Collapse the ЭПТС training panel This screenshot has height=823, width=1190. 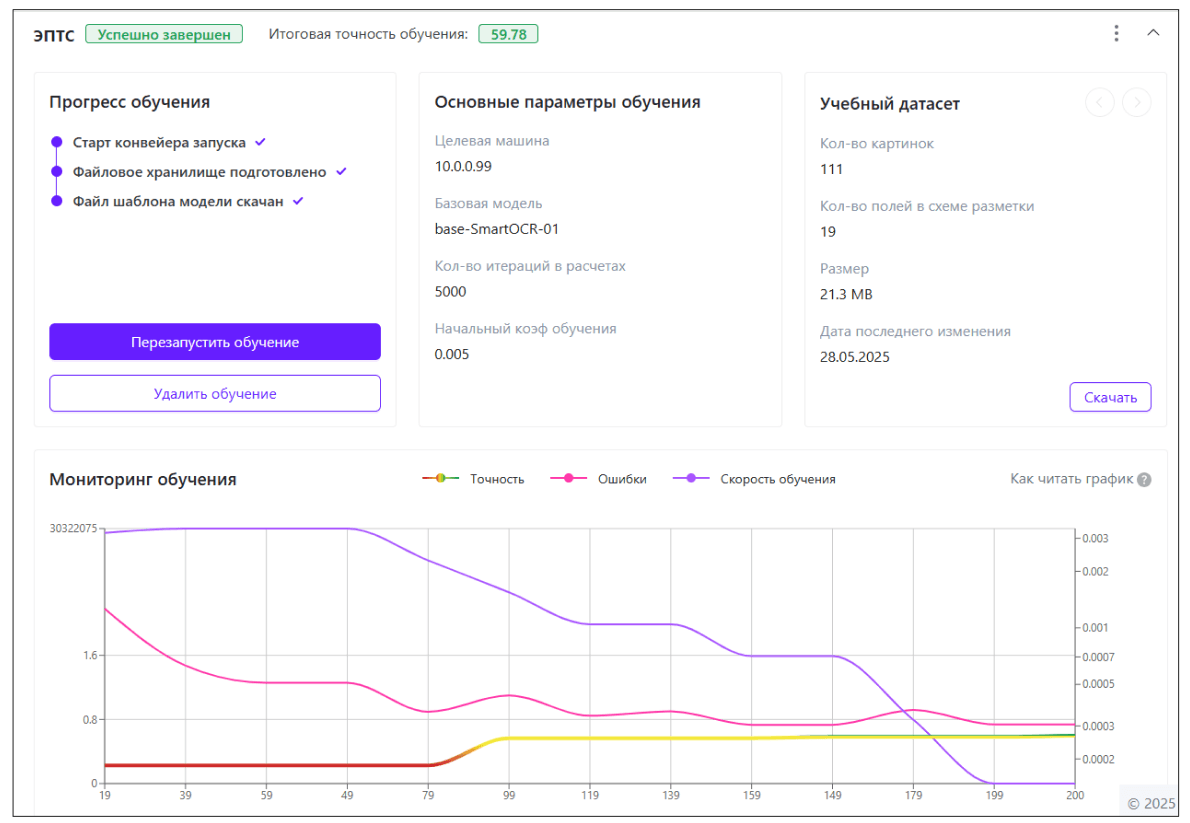click(1153, 33)
